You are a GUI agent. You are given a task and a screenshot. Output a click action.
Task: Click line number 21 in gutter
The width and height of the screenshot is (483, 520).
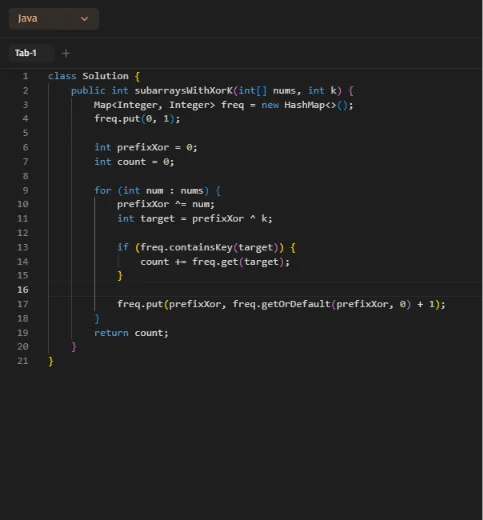(x=23, y=361)
